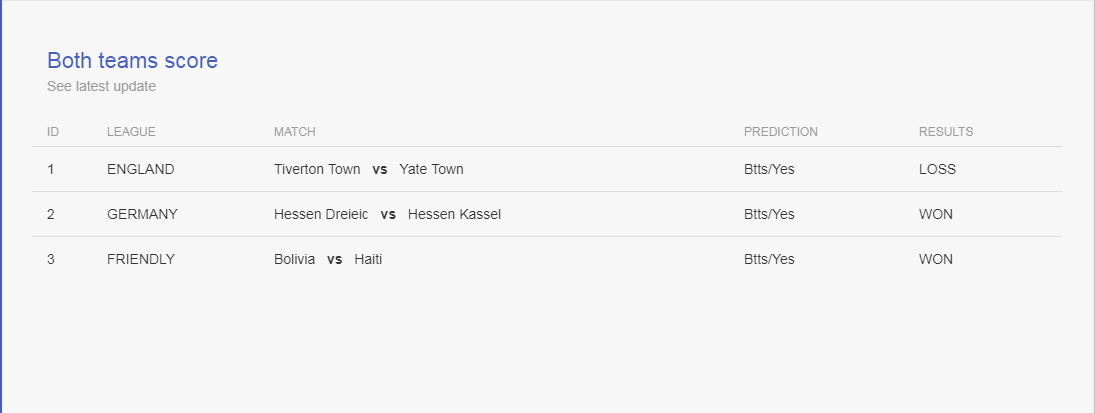This screenshot has width=1095, height=413.
Task: Click Tiverton Town team name
Action: [x=317, y=170]
